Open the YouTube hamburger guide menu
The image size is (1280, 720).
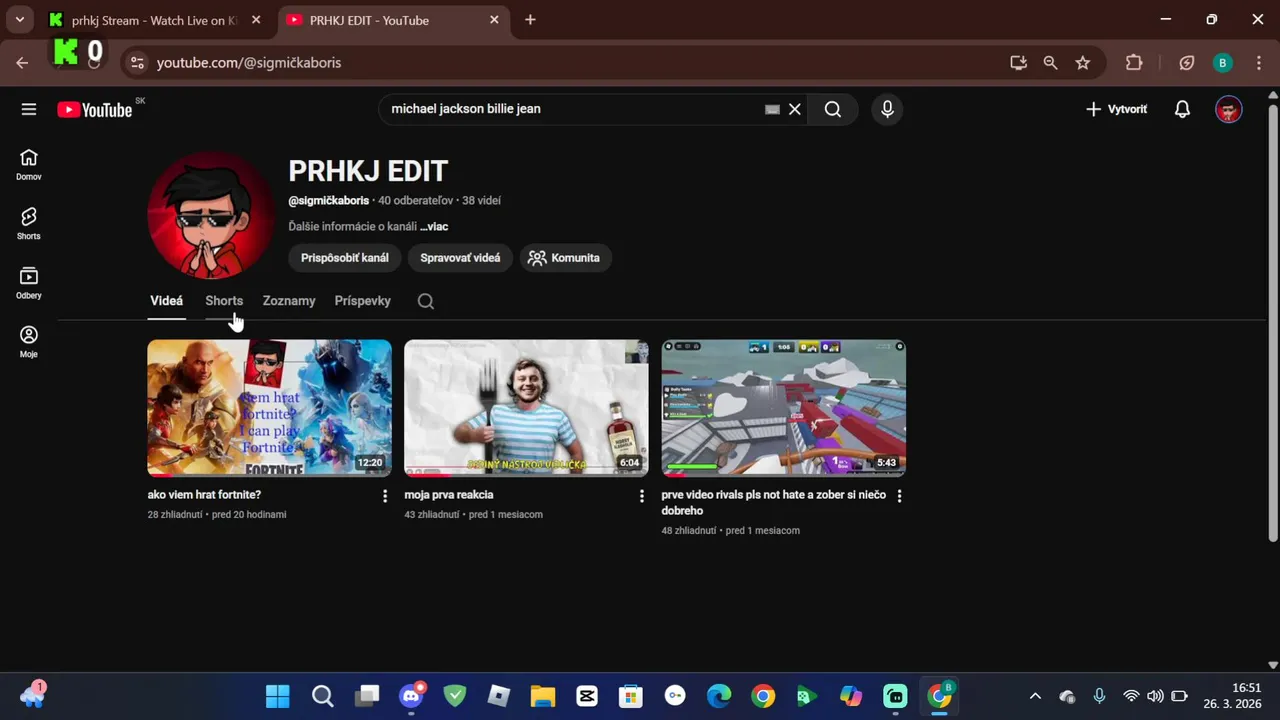click(x=29, y=109)
